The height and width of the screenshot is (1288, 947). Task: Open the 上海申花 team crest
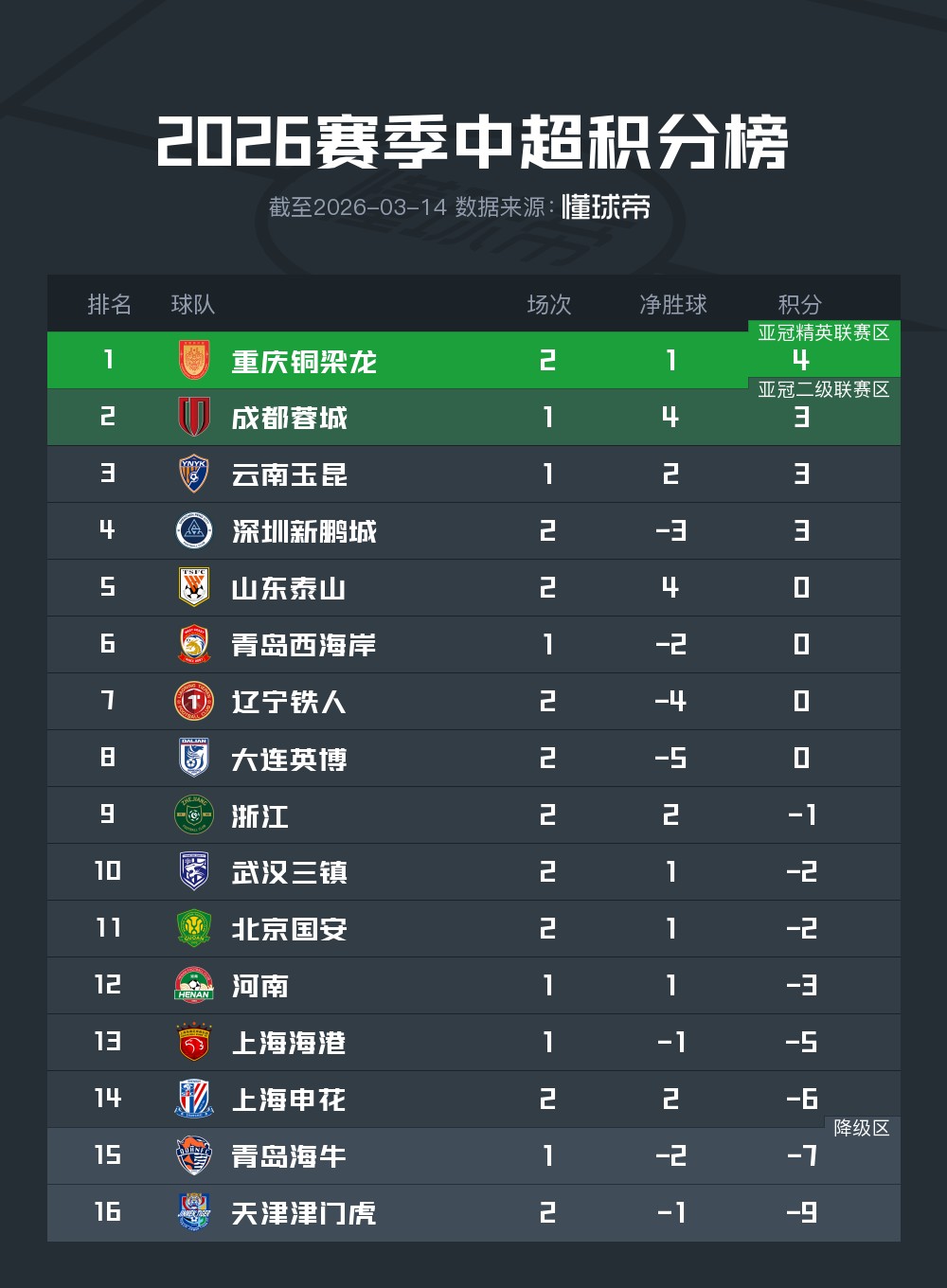194,1099
